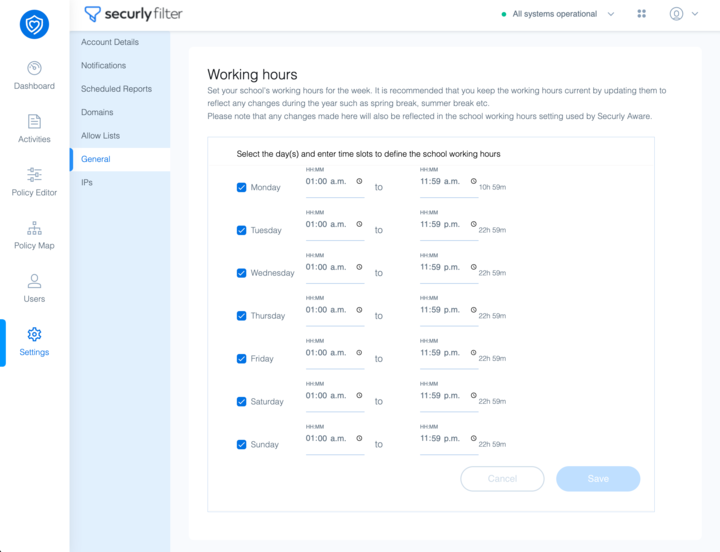720x552 pixels.
Task: Click Tuesday end time clock icon
Action: point(473,224)
